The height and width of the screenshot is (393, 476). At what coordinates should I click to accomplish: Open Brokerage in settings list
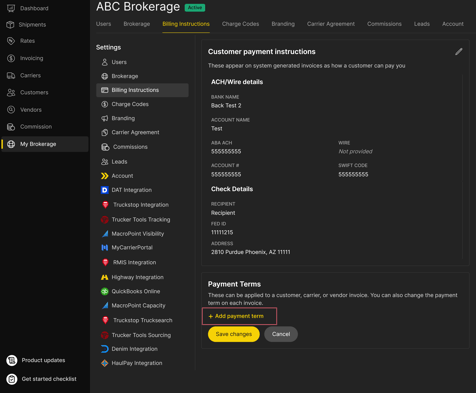coord(142,76)
